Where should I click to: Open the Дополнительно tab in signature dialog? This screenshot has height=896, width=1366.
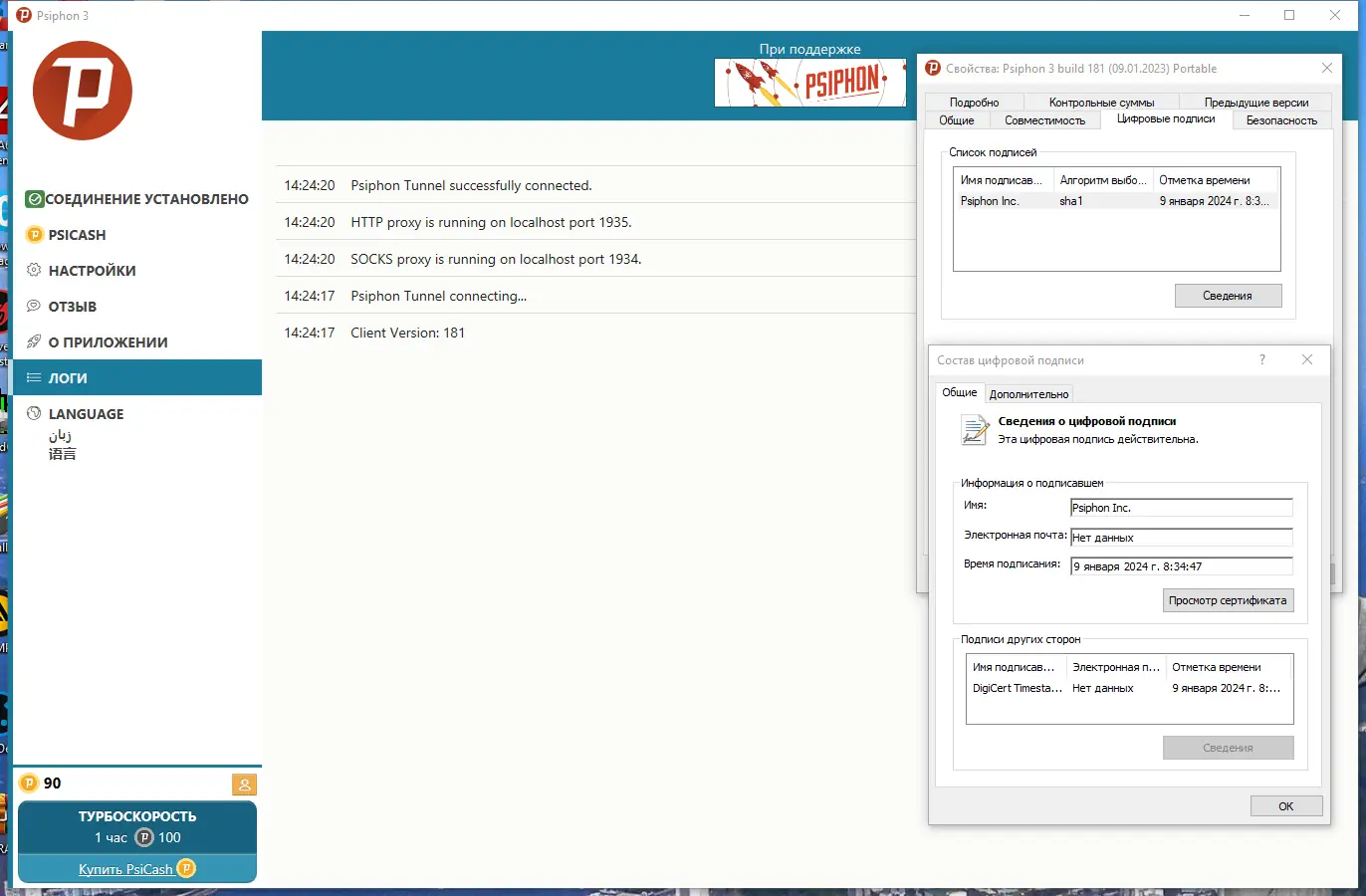click(1028, 394)
